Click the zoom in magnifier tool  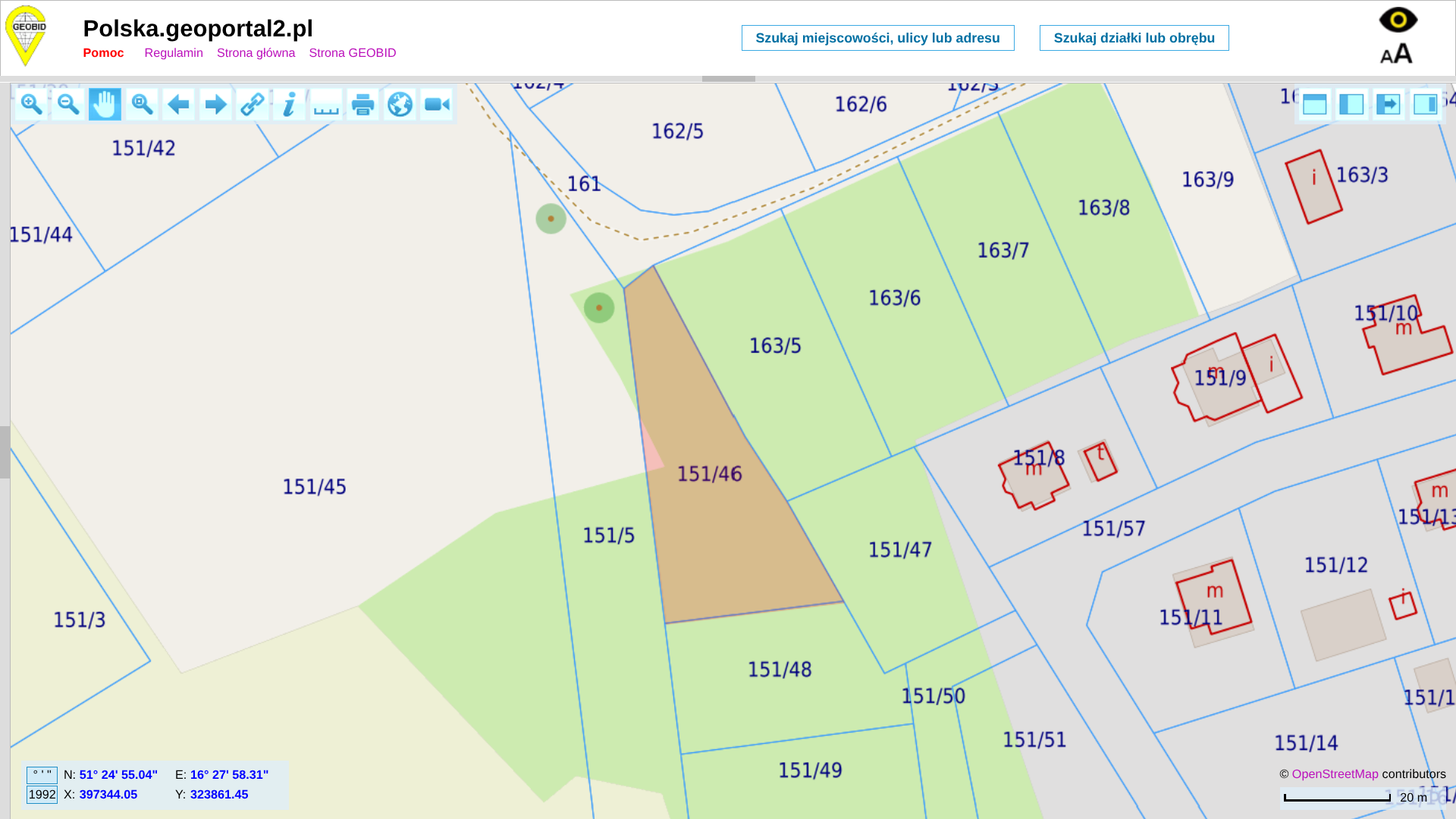pos(31,104)
